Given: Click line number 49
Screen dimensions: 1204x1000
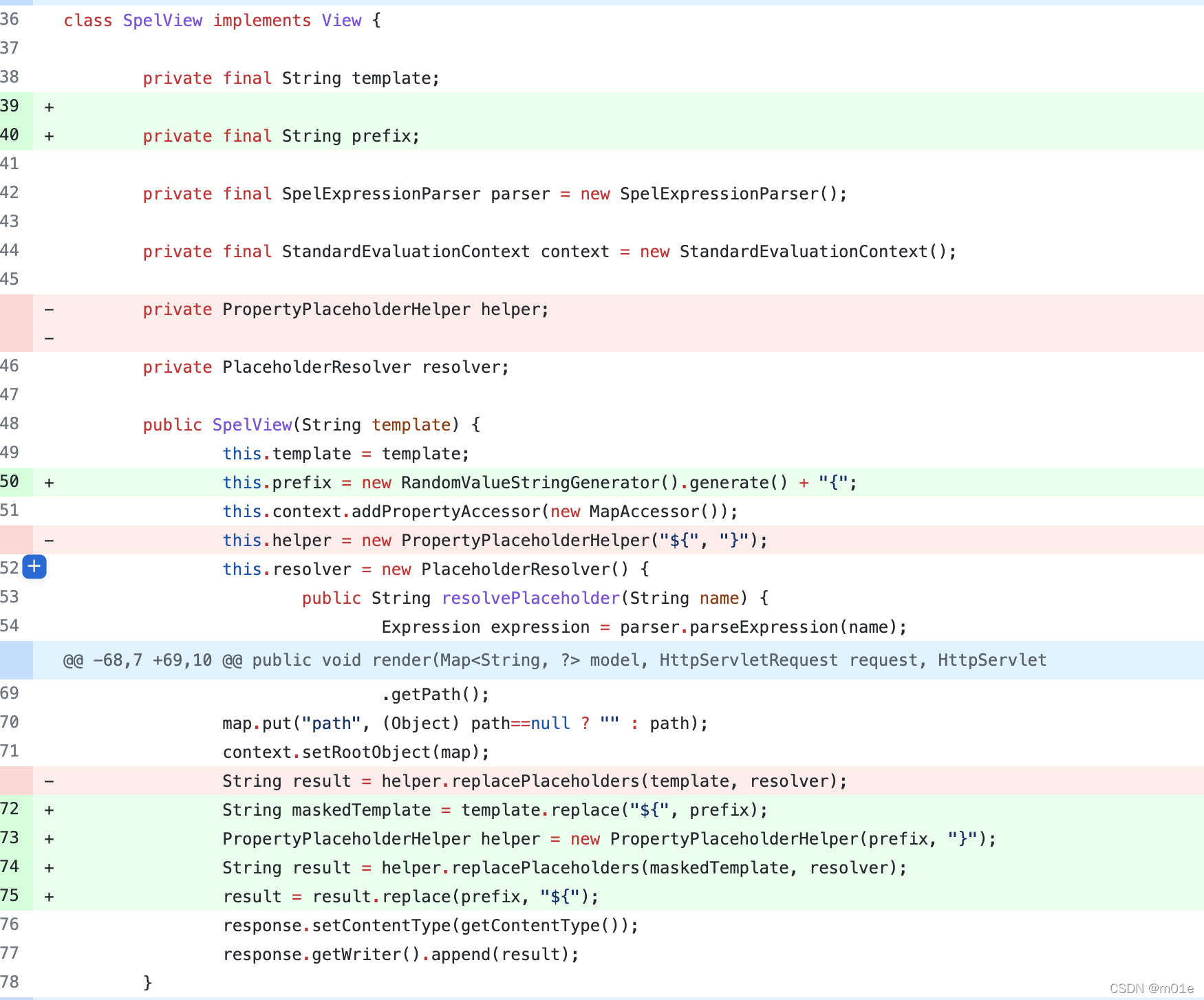Looking at the screenshot, I should coord(10,453).
